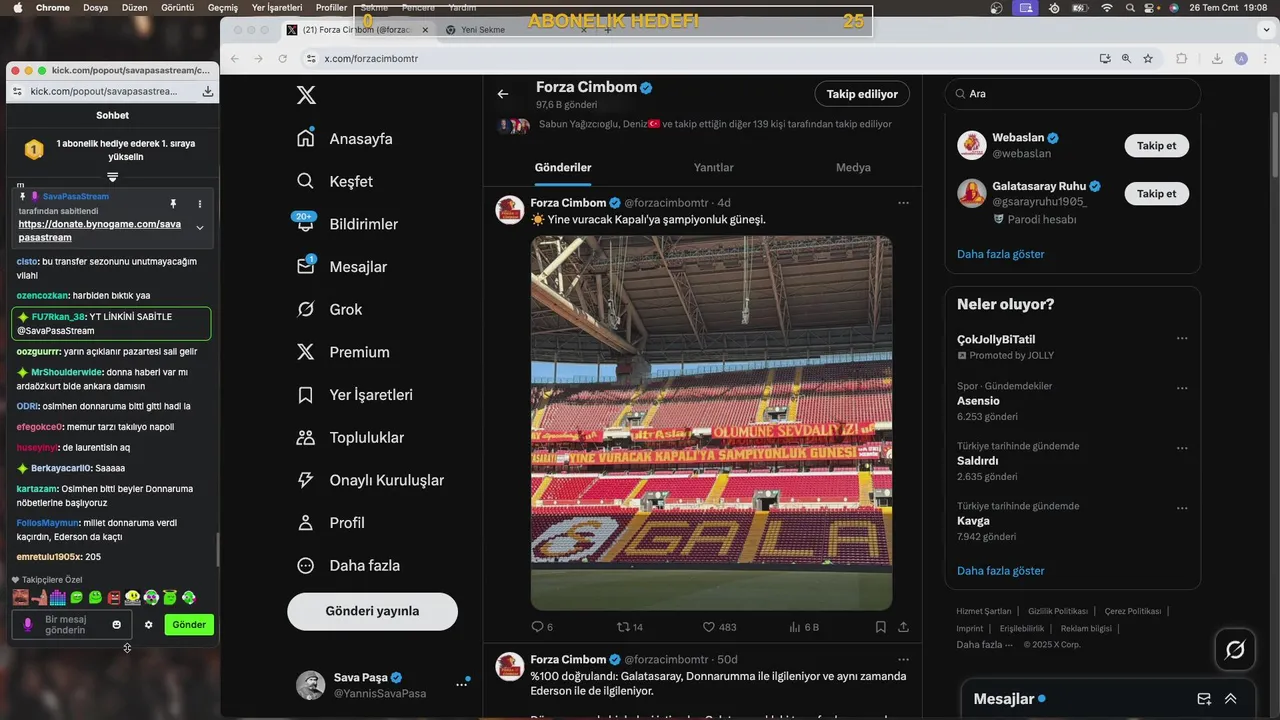Open Mesajlar in the X sidebar
Screen dimensions: 1280x720
click(342, 267)
